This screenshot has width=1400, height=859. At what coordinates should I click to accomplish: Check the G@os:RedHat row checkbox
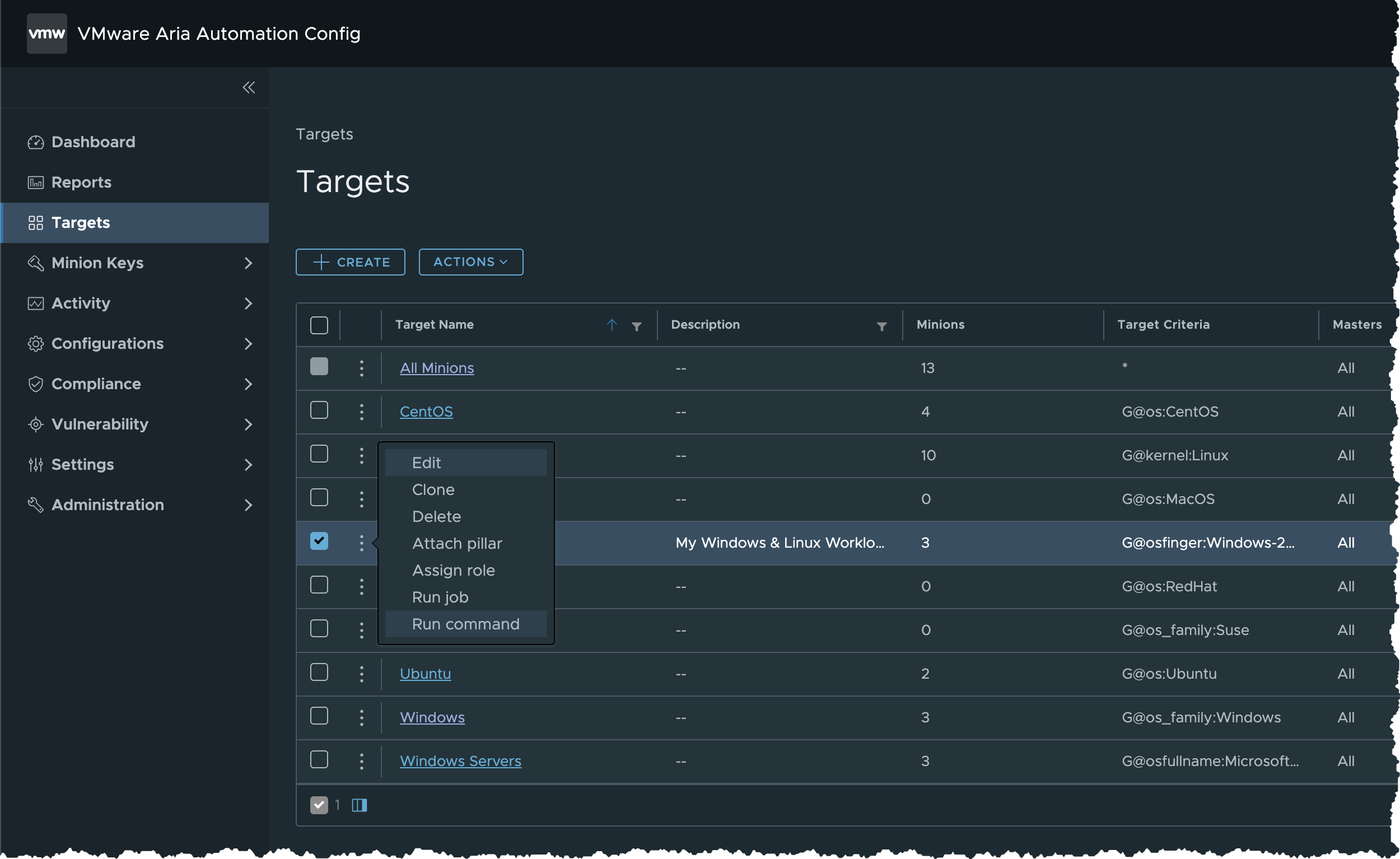click(319, 585)
